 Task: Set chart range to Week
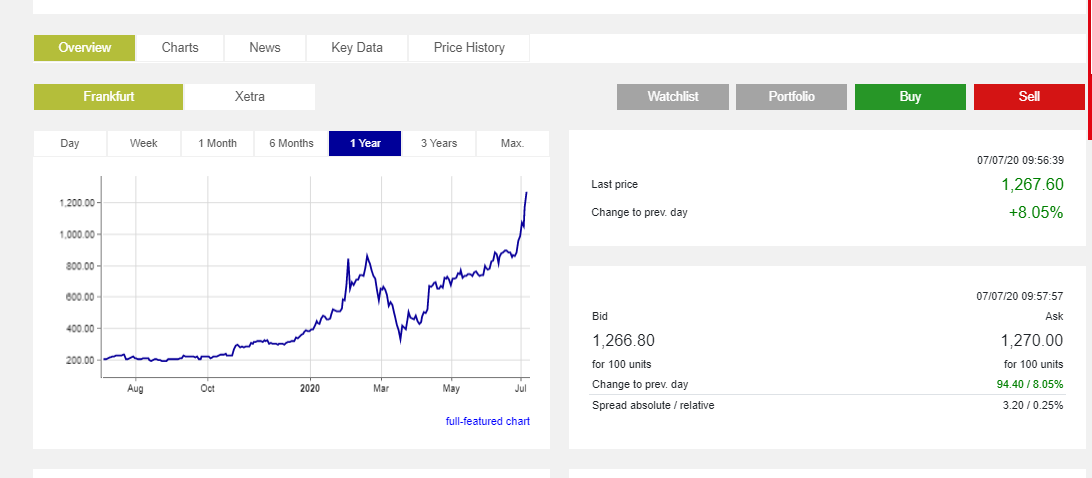pyautogui.click(x=144, y=143)
